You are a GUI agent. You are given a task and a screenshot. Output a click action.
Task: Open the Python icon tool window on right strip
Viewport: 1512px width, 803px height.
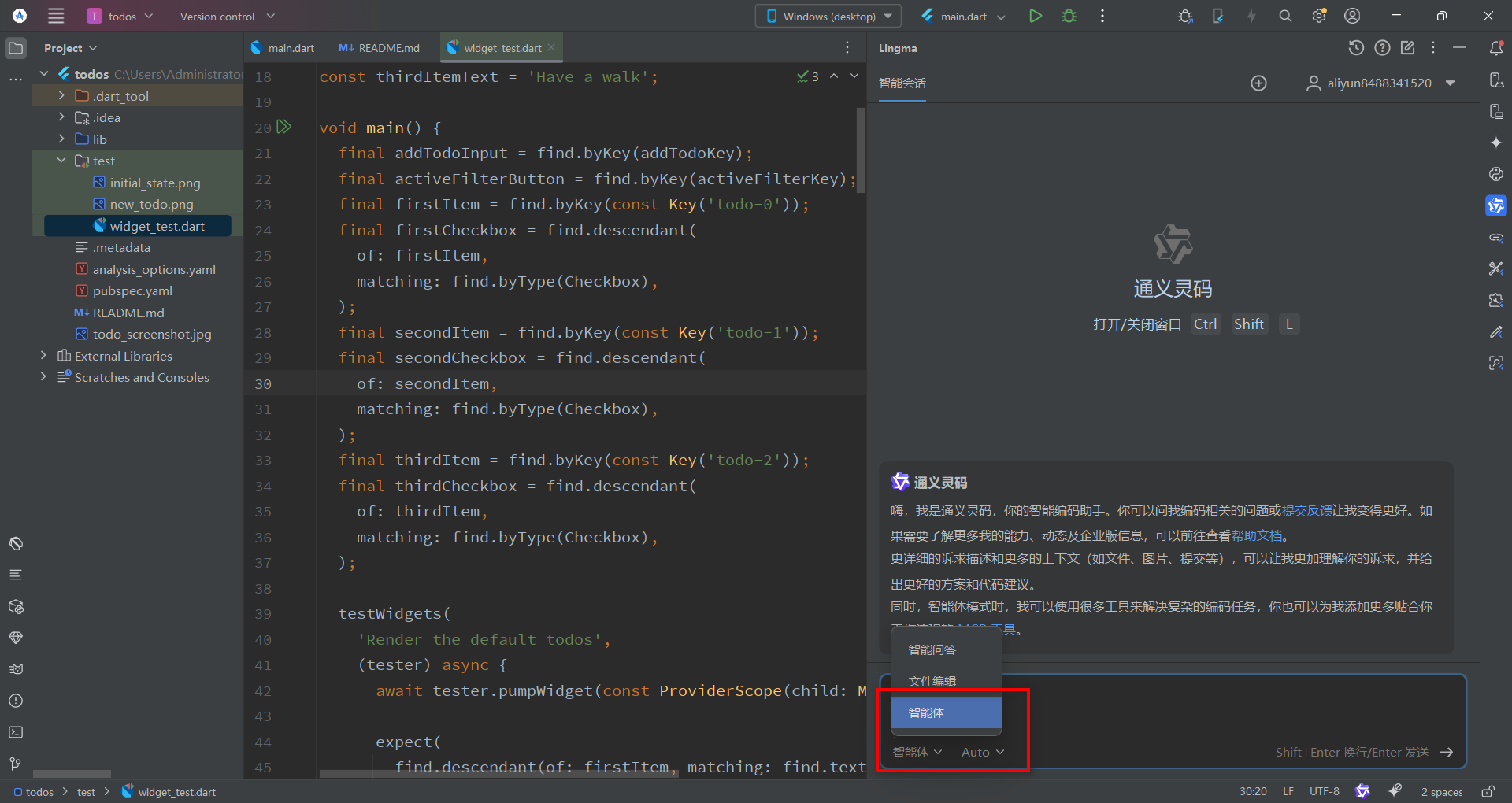(x=1496, y=174)
